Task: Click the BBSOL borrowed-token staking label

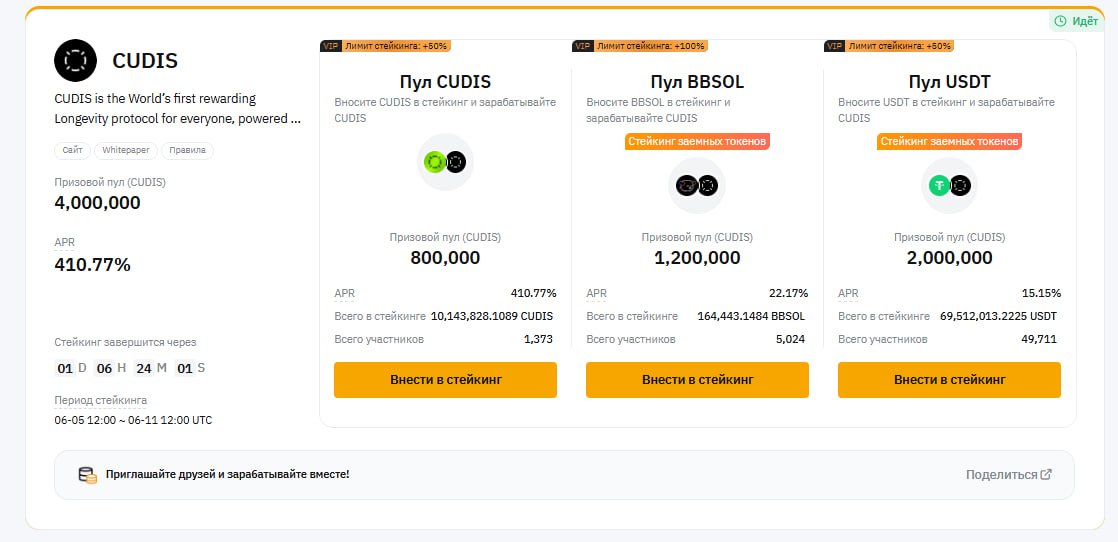Action: click(697, 141)
